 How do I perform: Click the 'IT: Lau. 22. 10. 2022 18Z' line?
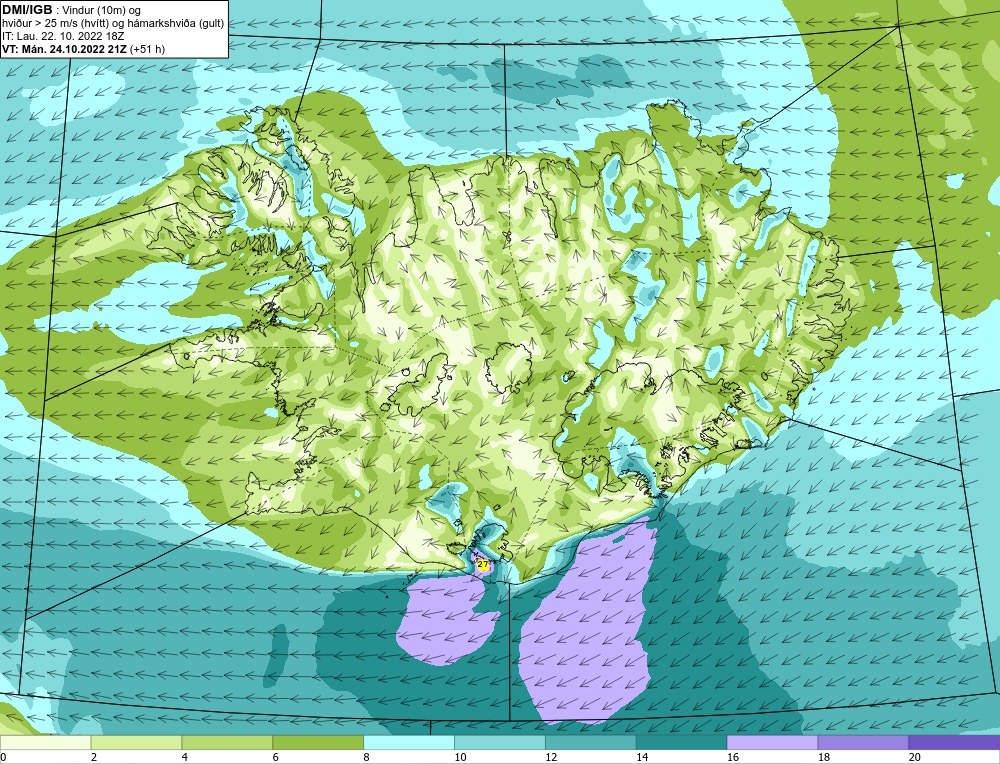63,36
